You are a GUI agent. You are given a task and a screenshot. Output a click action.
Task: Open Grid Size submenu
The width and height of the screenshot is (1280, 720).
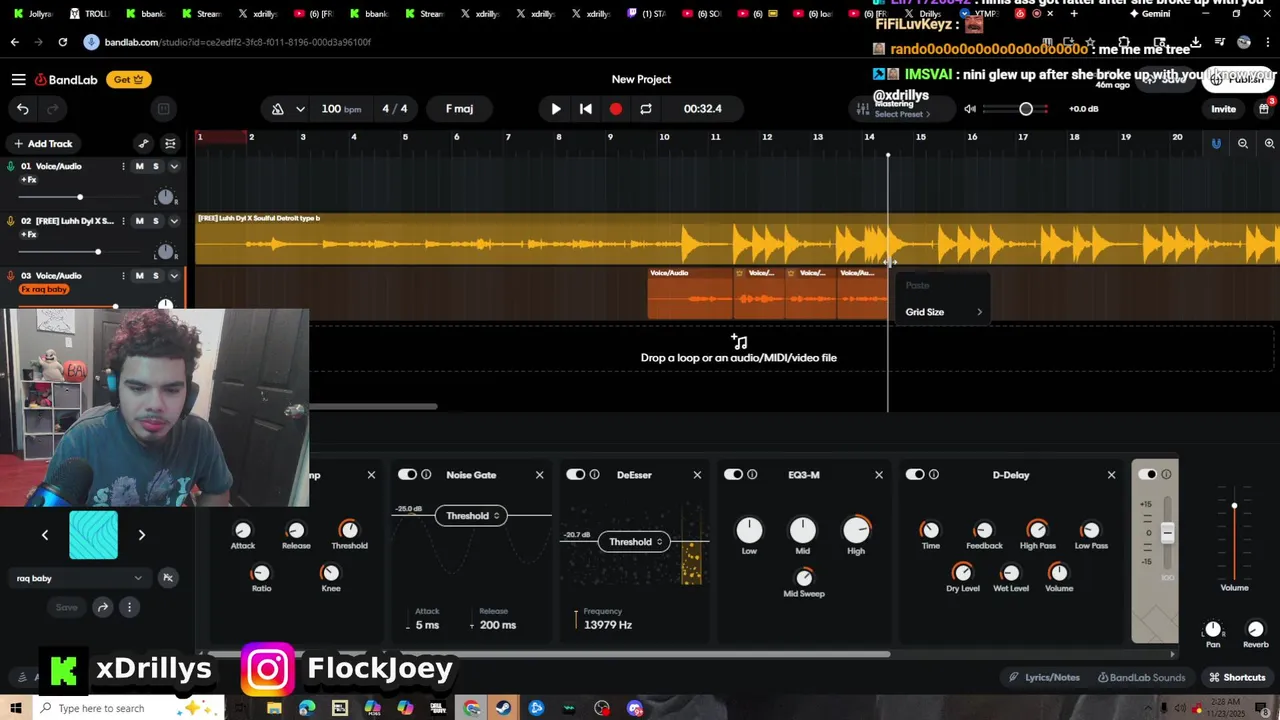click(x=943, y=312)
